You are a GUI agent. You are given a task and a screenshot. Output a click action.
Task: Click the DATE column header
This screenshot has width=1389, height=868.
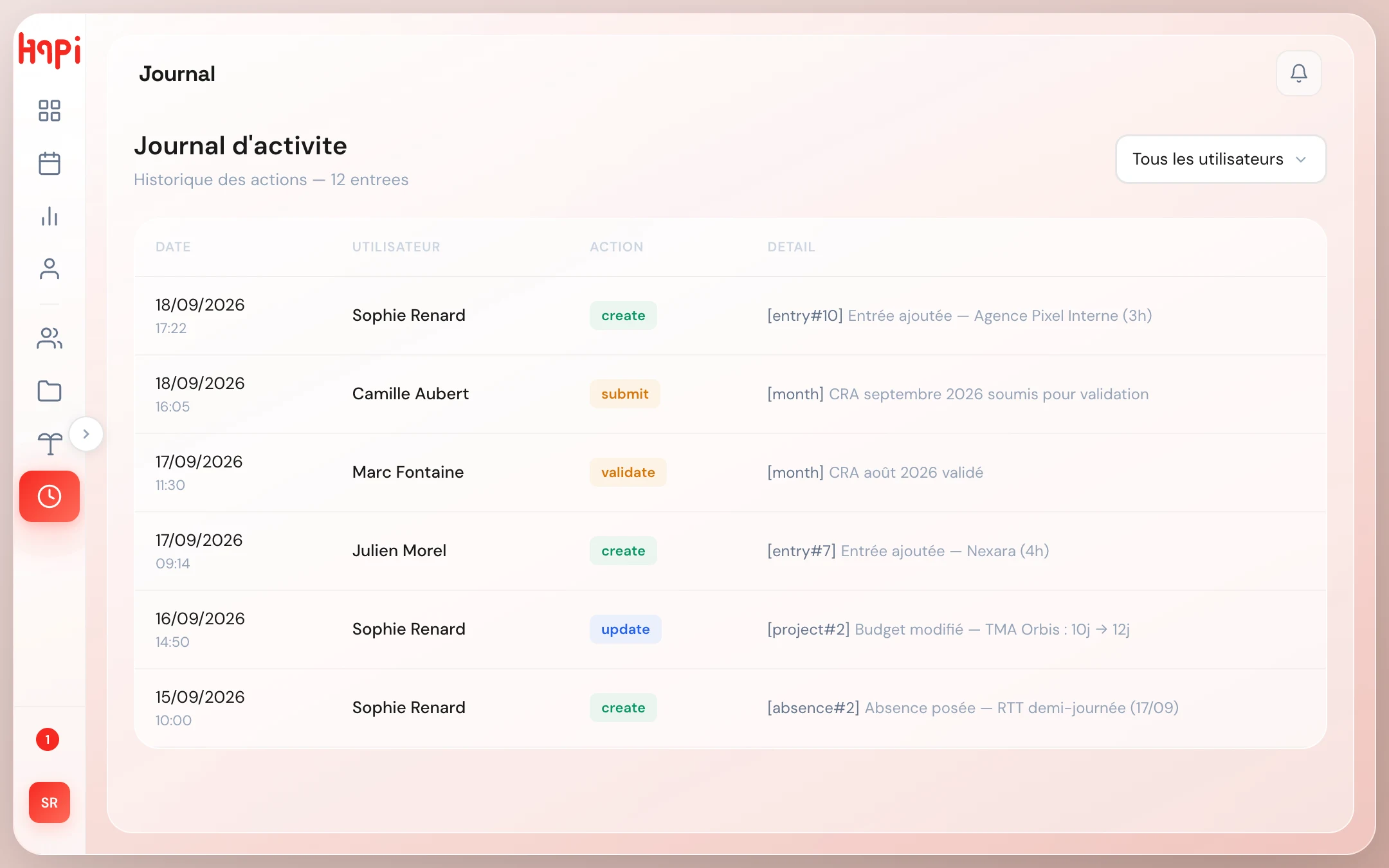click(x=173, y=247)
